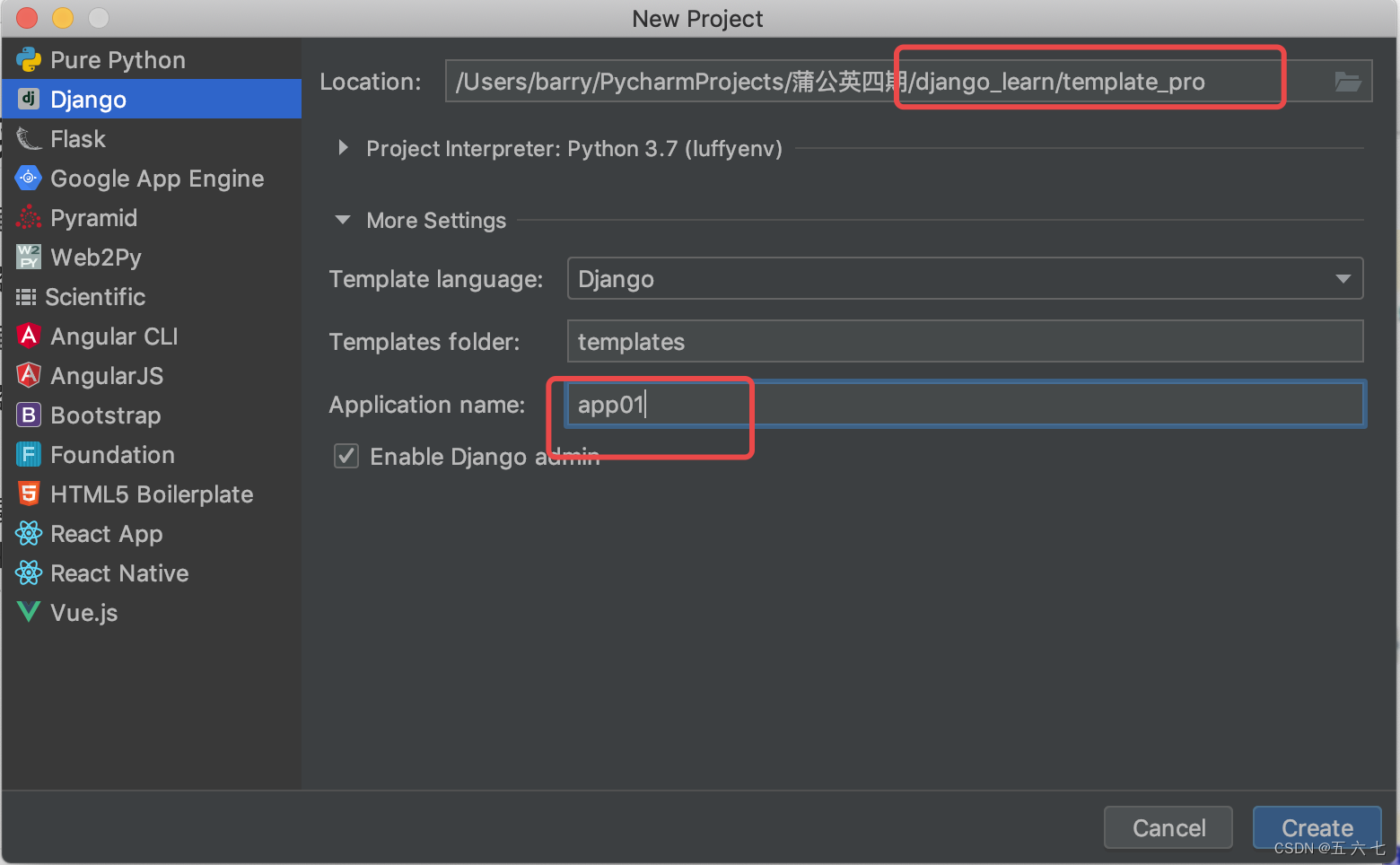
Task: Select Angular CLI project type
Action: pos(151,336)
